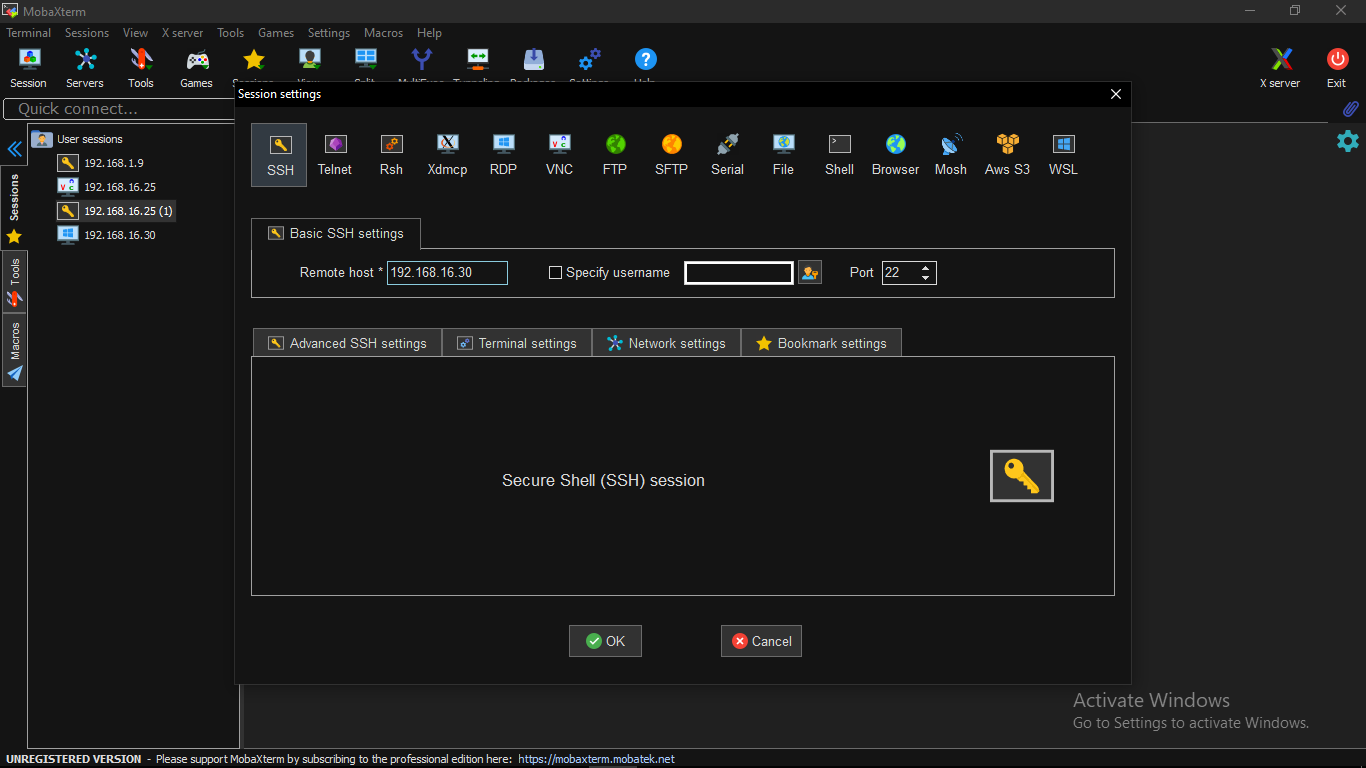Click the star favorites icon in sidebar
Image resolution: width=1366 pixels, height=768 pixels.
(14, 237)
